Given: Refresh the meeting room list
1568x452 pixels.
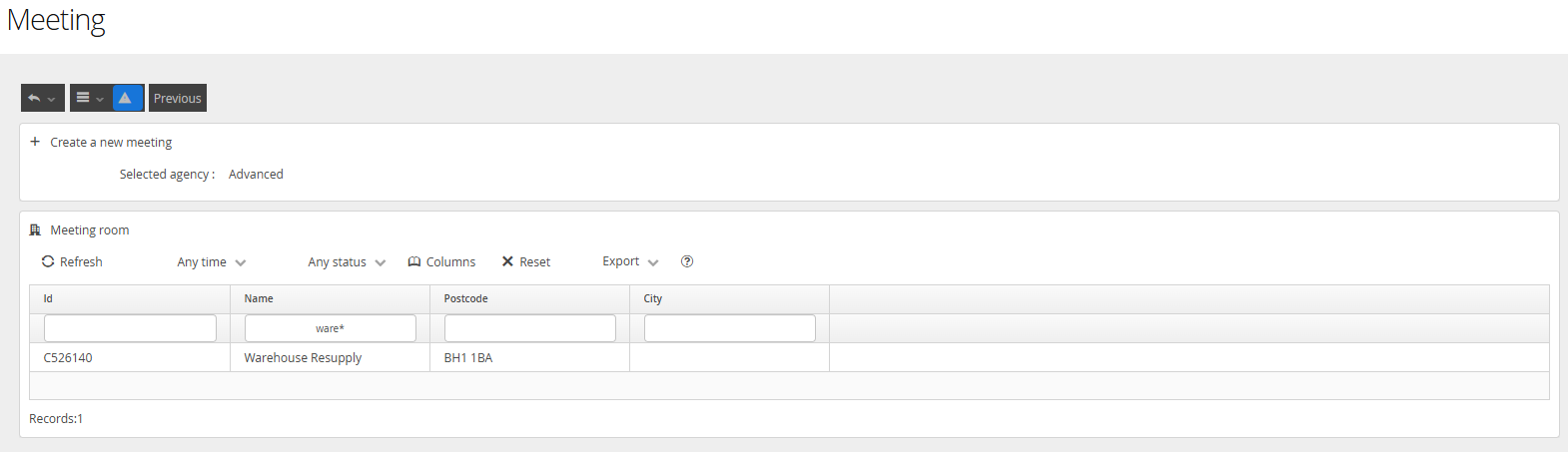Looking at the screenshot, I should tap(72, 261).
